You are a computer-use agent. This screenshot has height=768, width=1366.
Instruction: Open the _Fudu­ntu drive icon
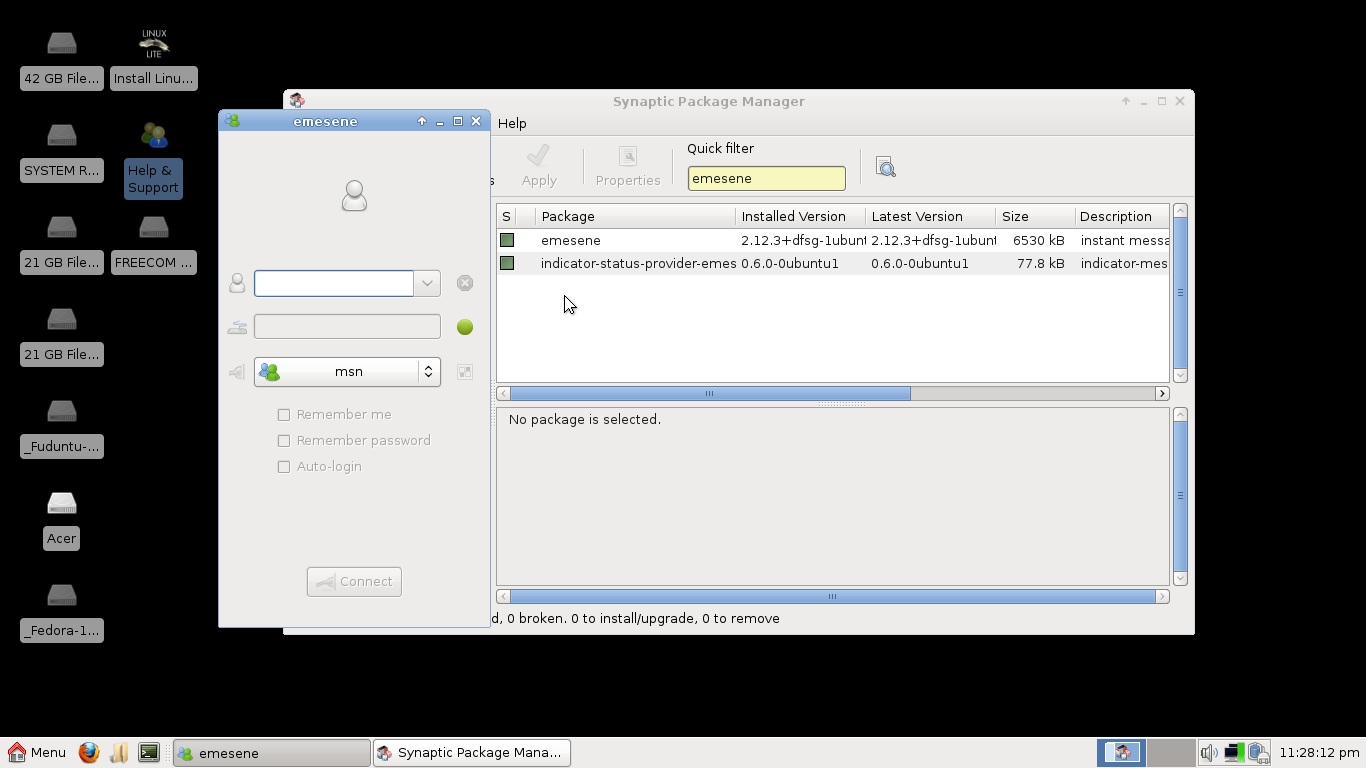pyautogui.click(x=61, y=428)
